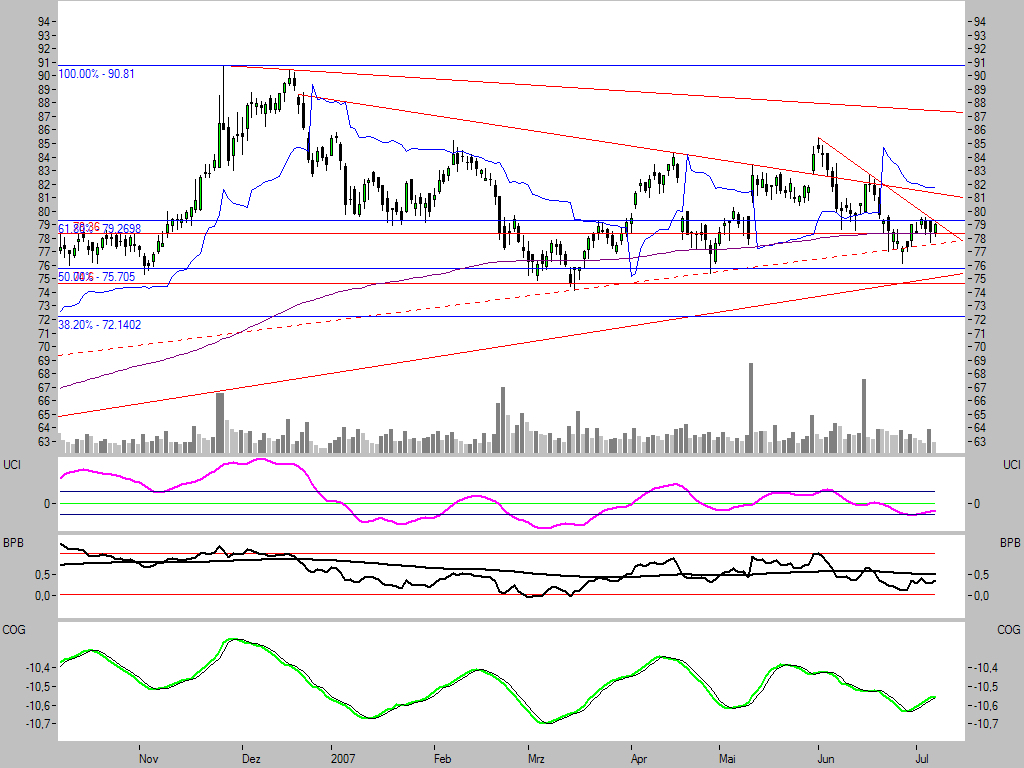Click the BPB panel label on the left
This screenshot has width=1024, height=768.
click(x=12, y=543)
